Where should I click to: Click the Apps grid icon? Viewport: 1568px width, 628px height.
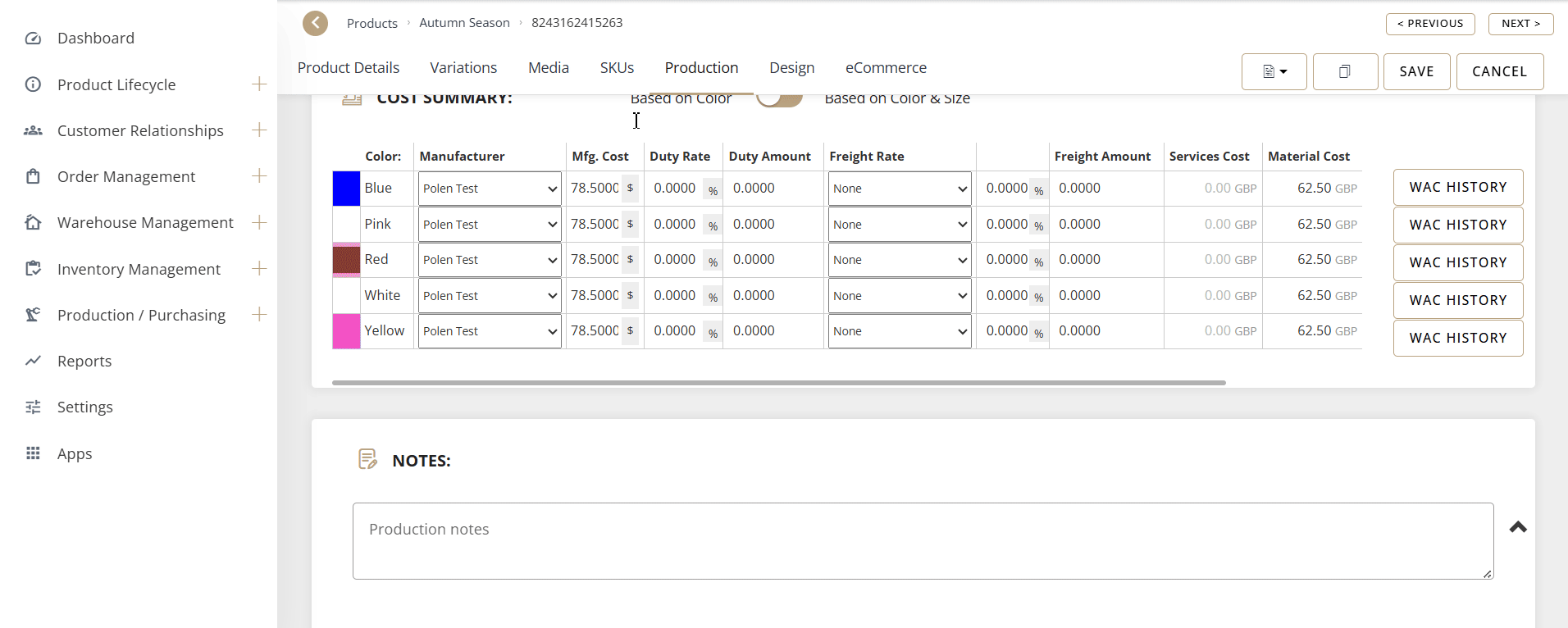tap(33, 453)
